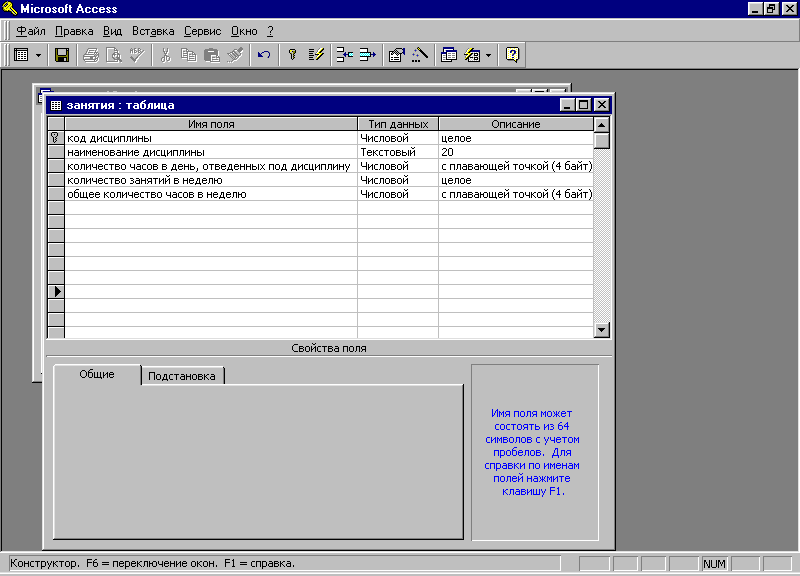Expand the New Object dropdown arrow
The height and width of the screenshot is (576, 800).
(x=488, y=55)
